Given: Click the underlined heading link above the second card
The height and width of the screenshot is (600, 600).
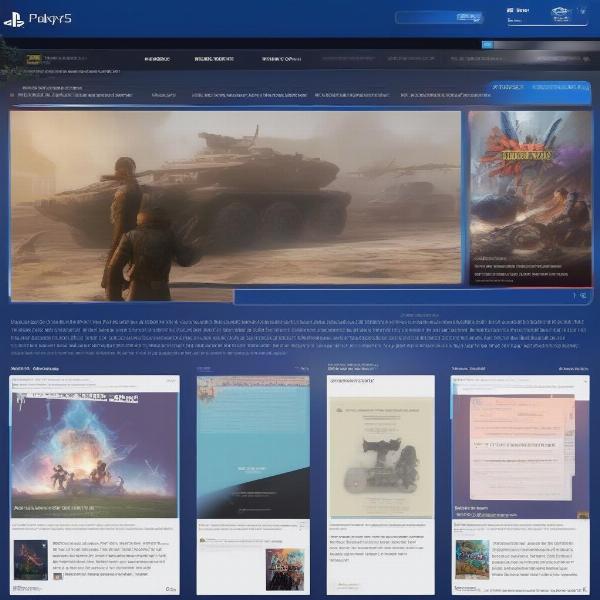Looking at the screenshot, I should pyautogui.click(x=204, y=368).
